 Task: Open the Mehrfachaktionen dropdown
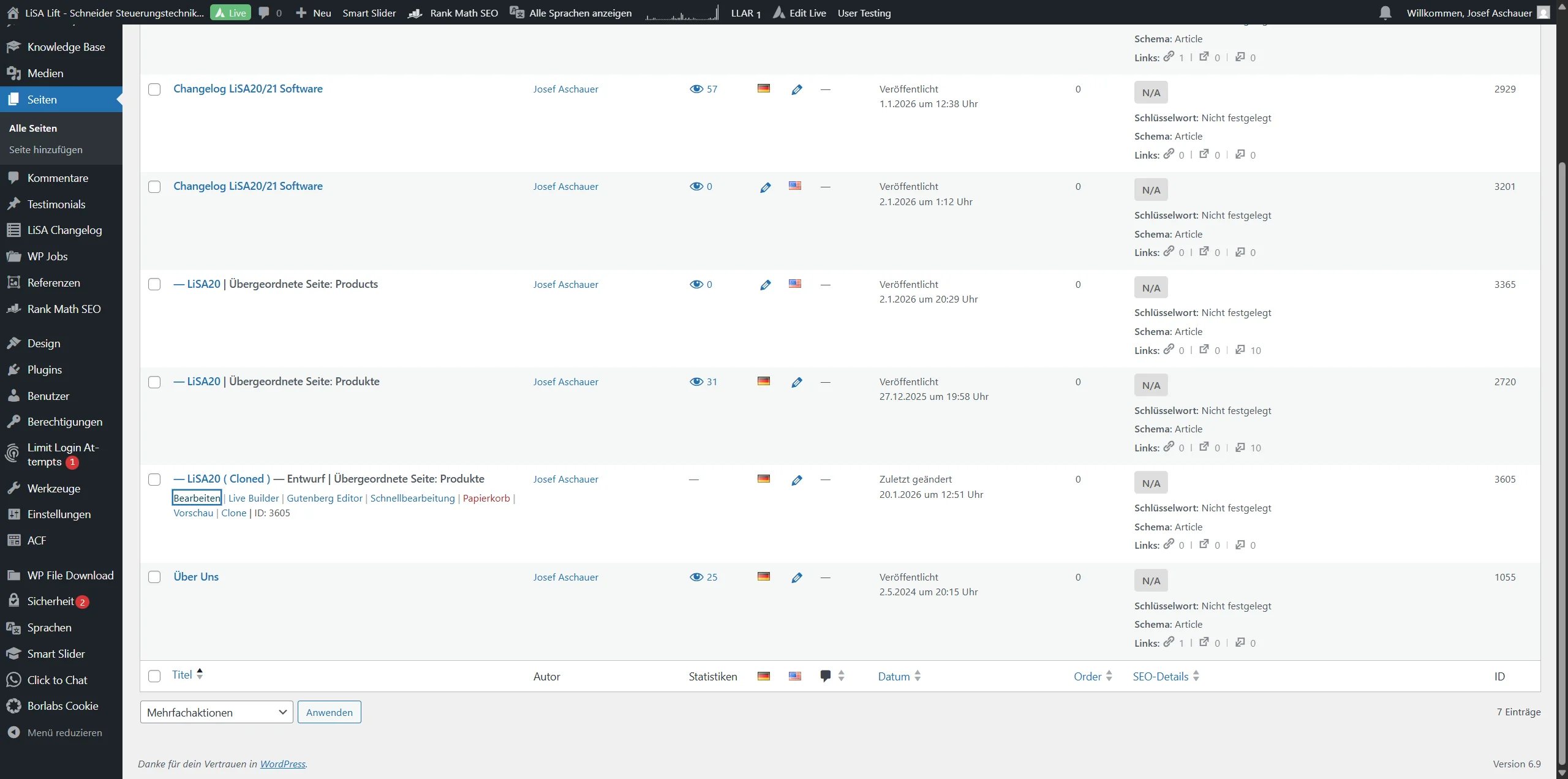coord(216,712)
